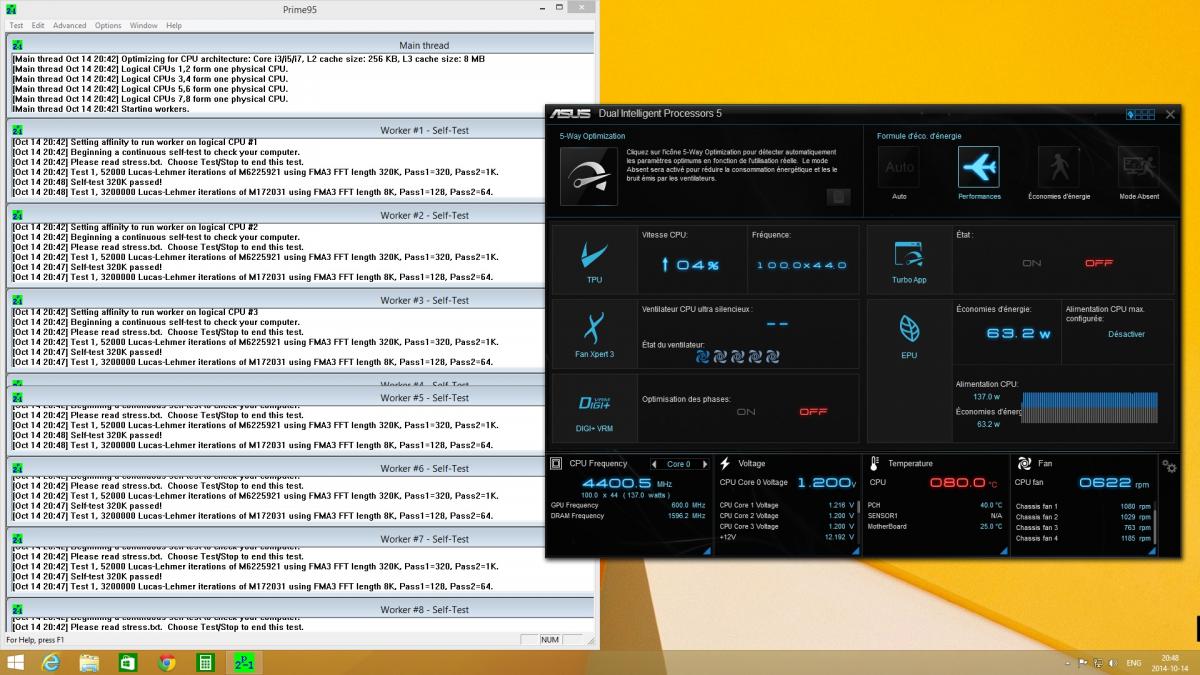The width and height of the screenshot is (1200, 675).
Task: Select next CPU core arrow
Action: [x=704, y=464]
